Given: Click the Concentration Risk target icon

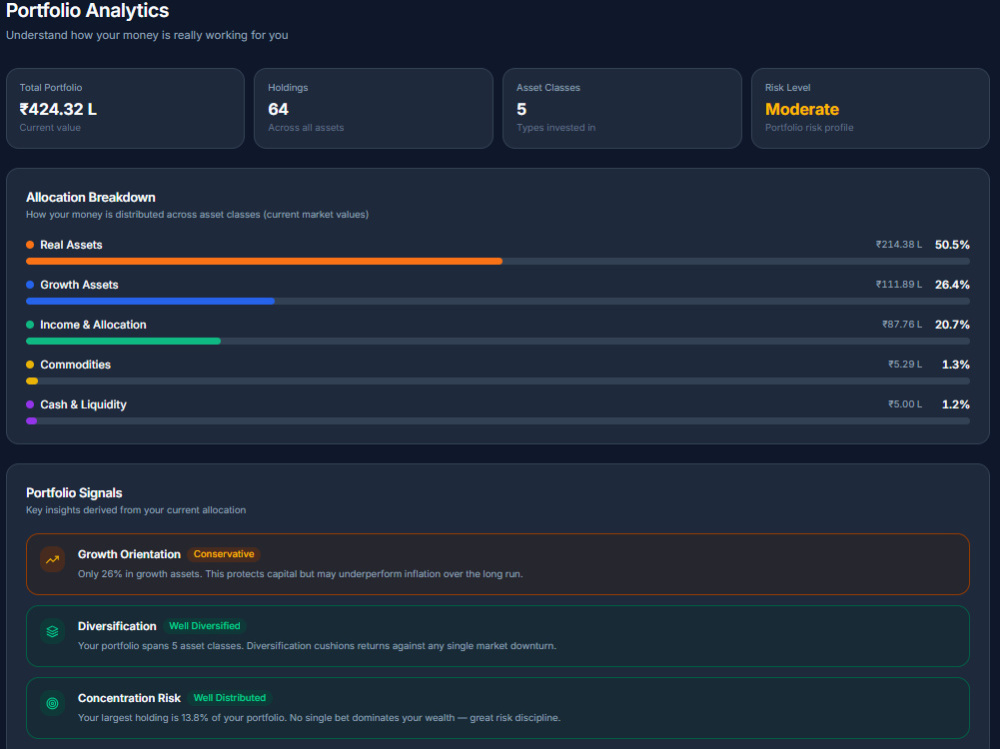Looking at the screenshot, I should pyautogui.click(x=52, y=704).
